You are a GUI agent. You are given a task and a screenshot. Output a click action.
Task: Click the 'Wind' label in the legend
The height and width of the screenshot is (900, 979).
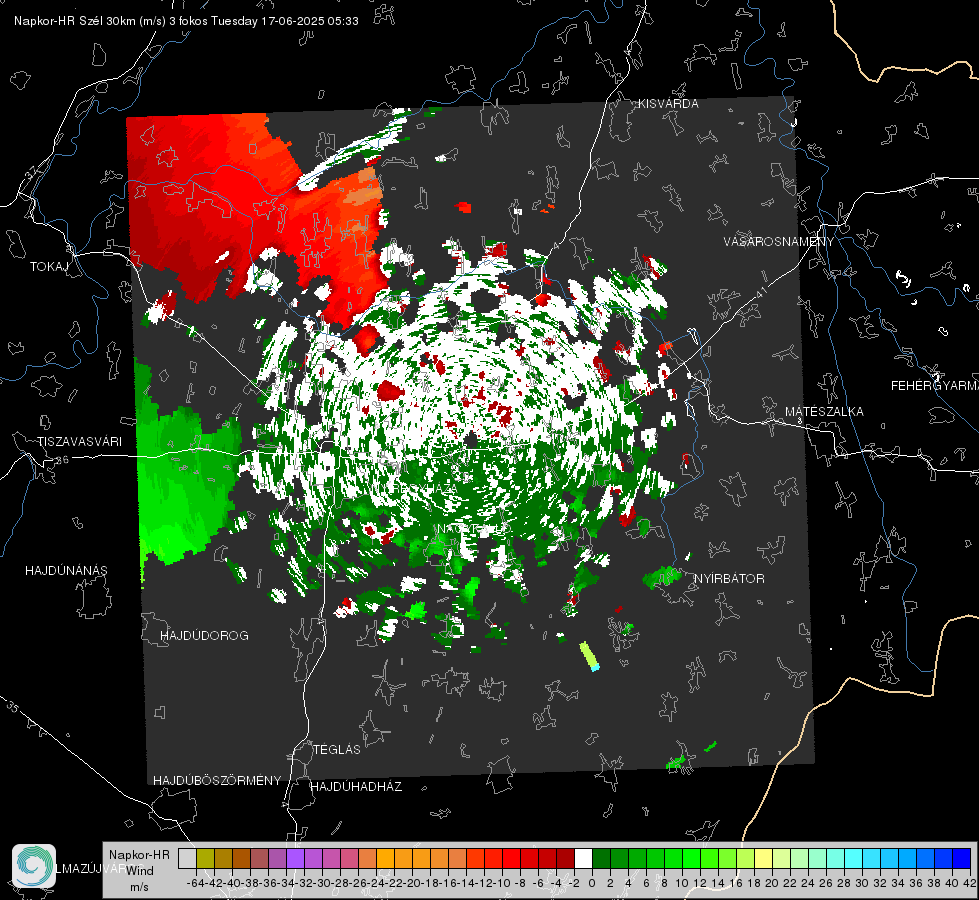pos(140,870)
